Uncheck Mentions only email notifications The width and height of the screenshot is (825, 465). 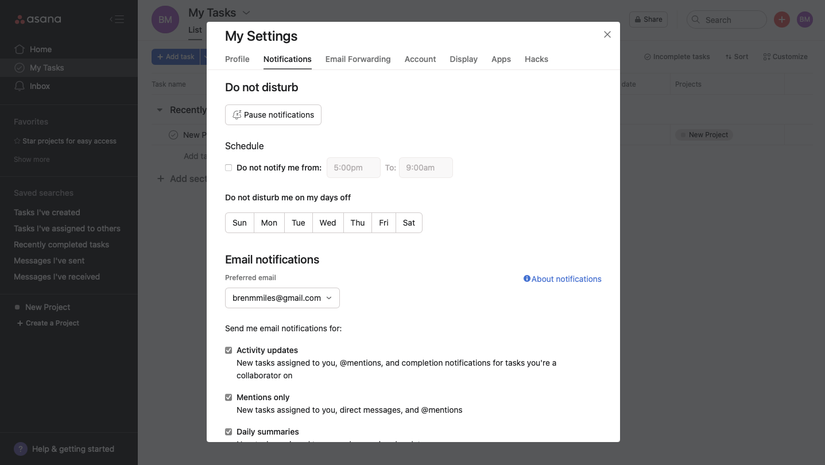click(229, 398)
